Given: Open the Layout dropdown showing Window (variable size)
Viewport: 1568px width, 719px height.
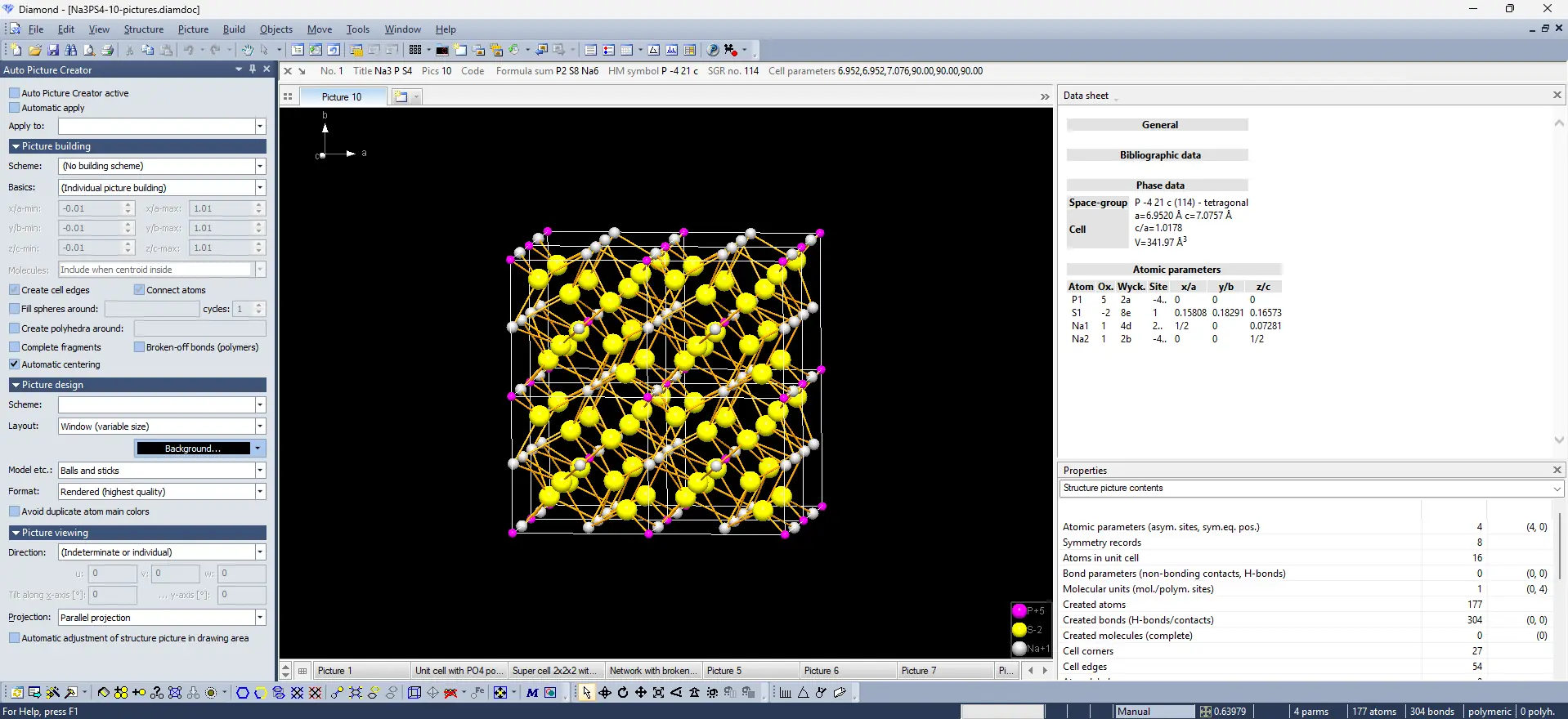Looking at the screenshot, I should (x=260, y=426).
